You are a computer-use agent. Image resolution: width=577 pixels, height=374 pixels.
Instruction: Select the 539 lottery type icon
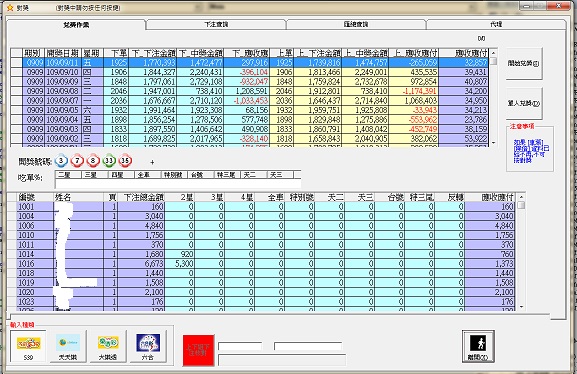[x=28, y=346]
